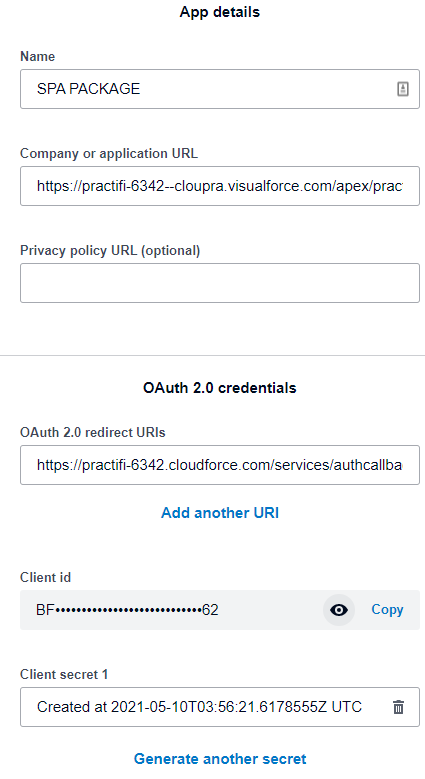Copy the Client id value

[387, 610]
